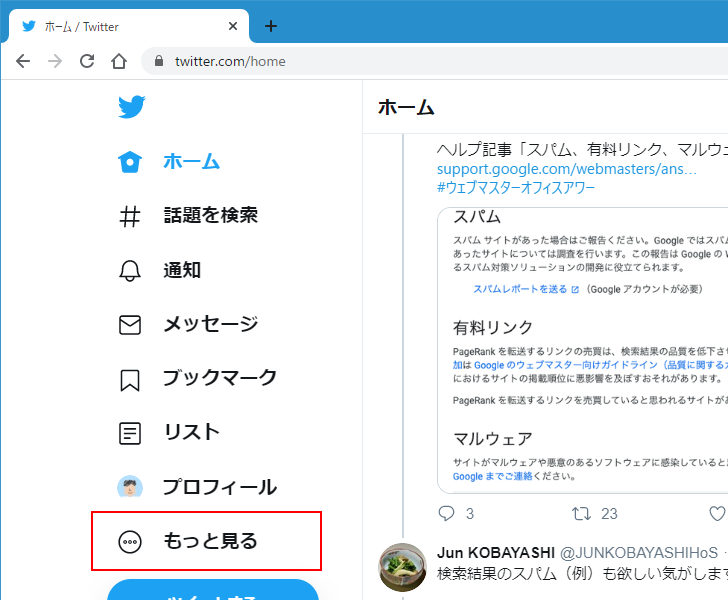Open リスト lists page
Viewport: 728px width, 600px height.
(169, 433)
